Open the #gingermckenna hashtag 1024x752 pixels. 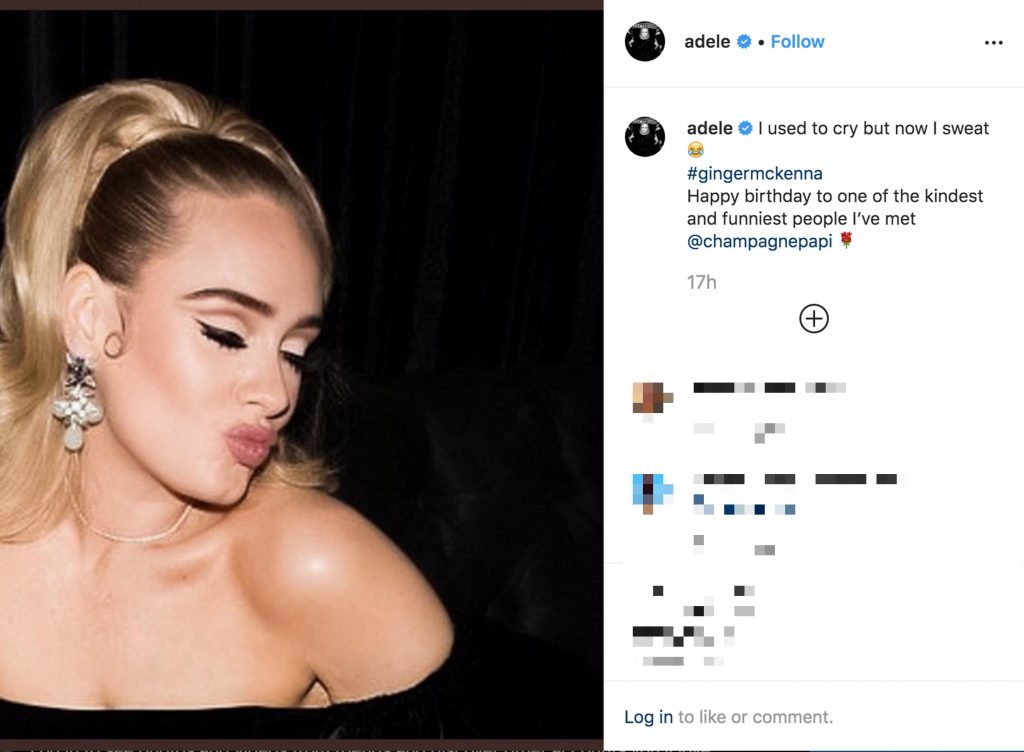754,174
